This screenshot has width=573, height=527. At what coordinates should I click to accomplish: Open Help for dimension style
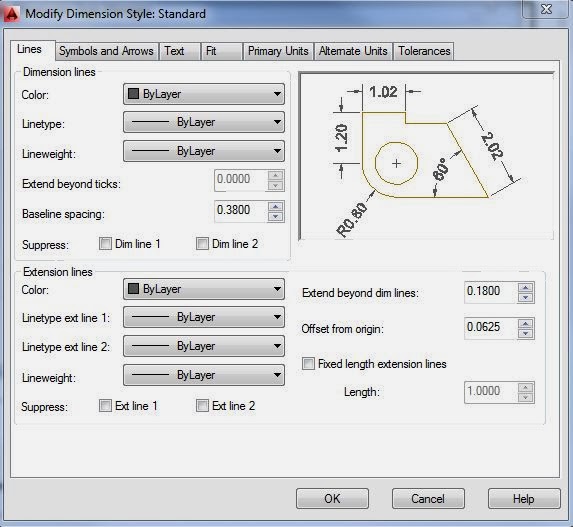tap(524, 498)
